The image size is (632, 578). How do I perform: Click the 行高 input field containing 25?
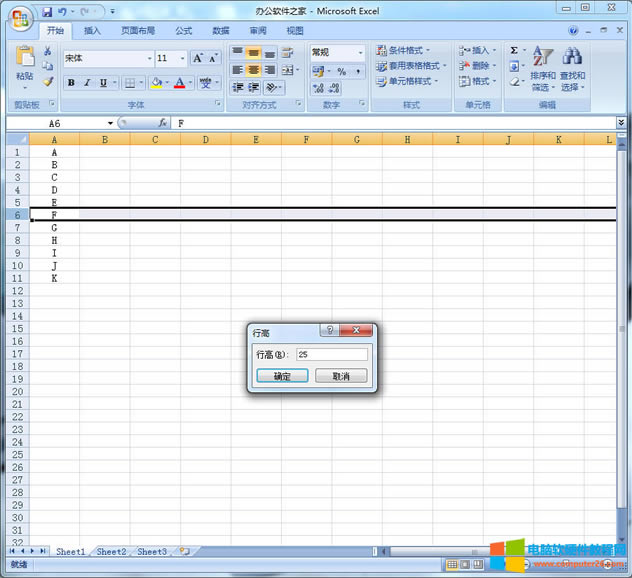click(331, 354)
